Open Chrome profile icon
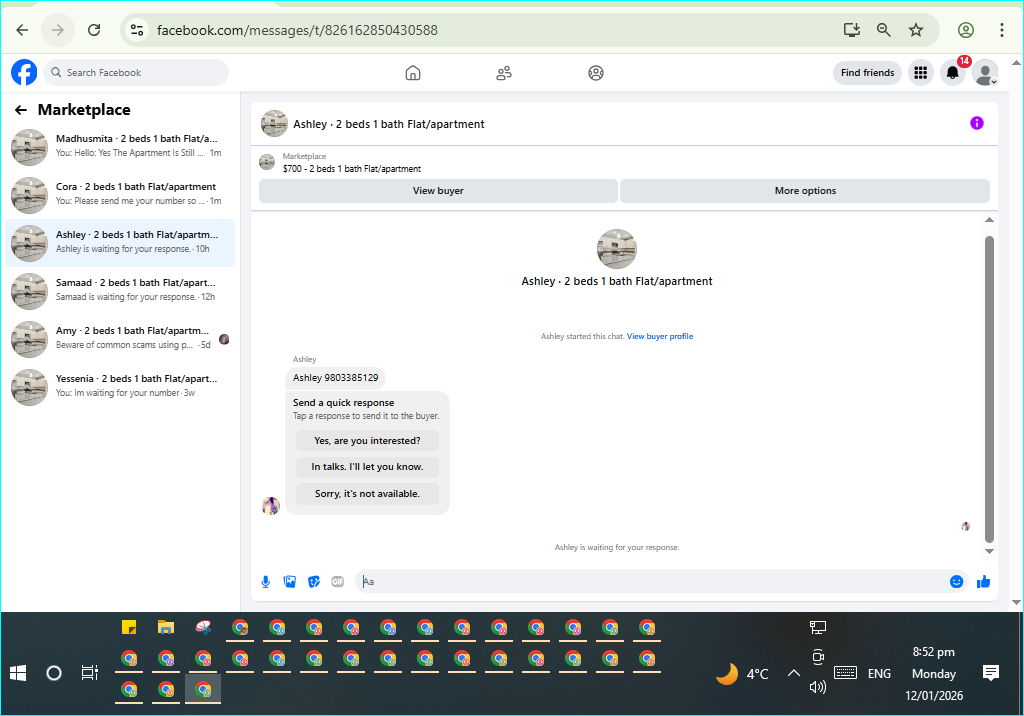This screenshot has height=716, width=1024. pos(966,30)
